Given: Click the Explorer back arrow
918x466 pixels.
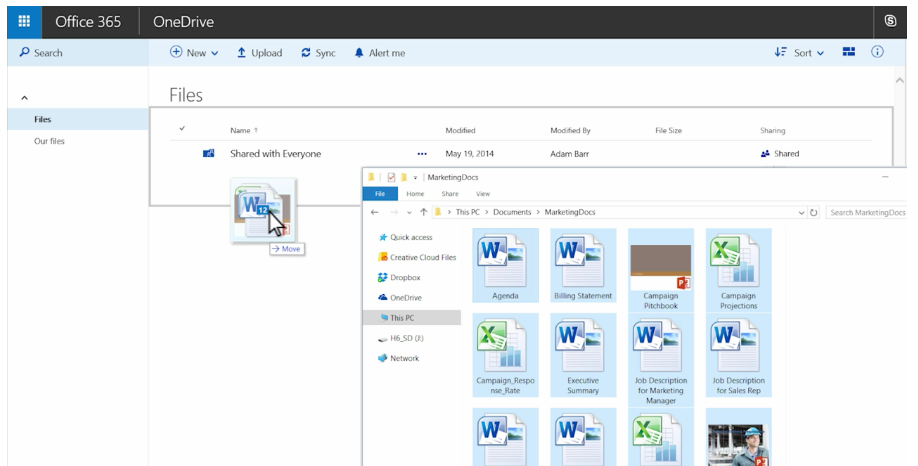Looking at the screenshot, I should click(375, 213).
